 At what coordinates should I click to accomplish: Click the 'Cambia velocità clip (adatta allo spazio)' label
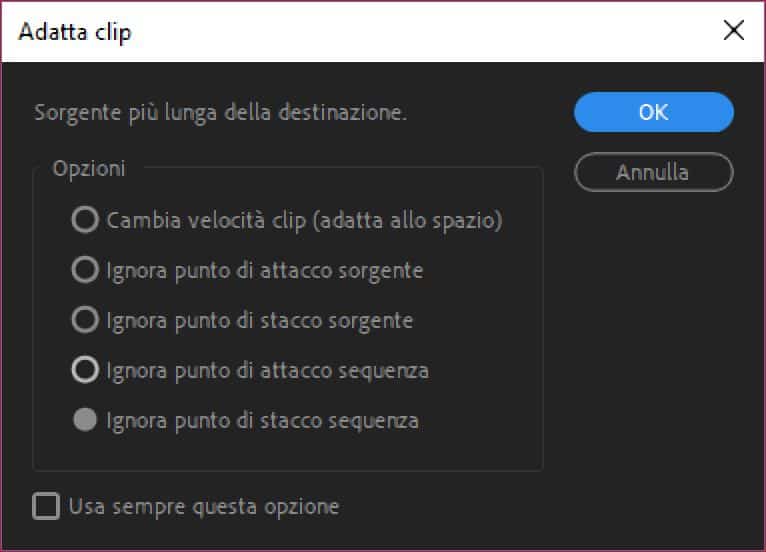click(x=304, y=220)
